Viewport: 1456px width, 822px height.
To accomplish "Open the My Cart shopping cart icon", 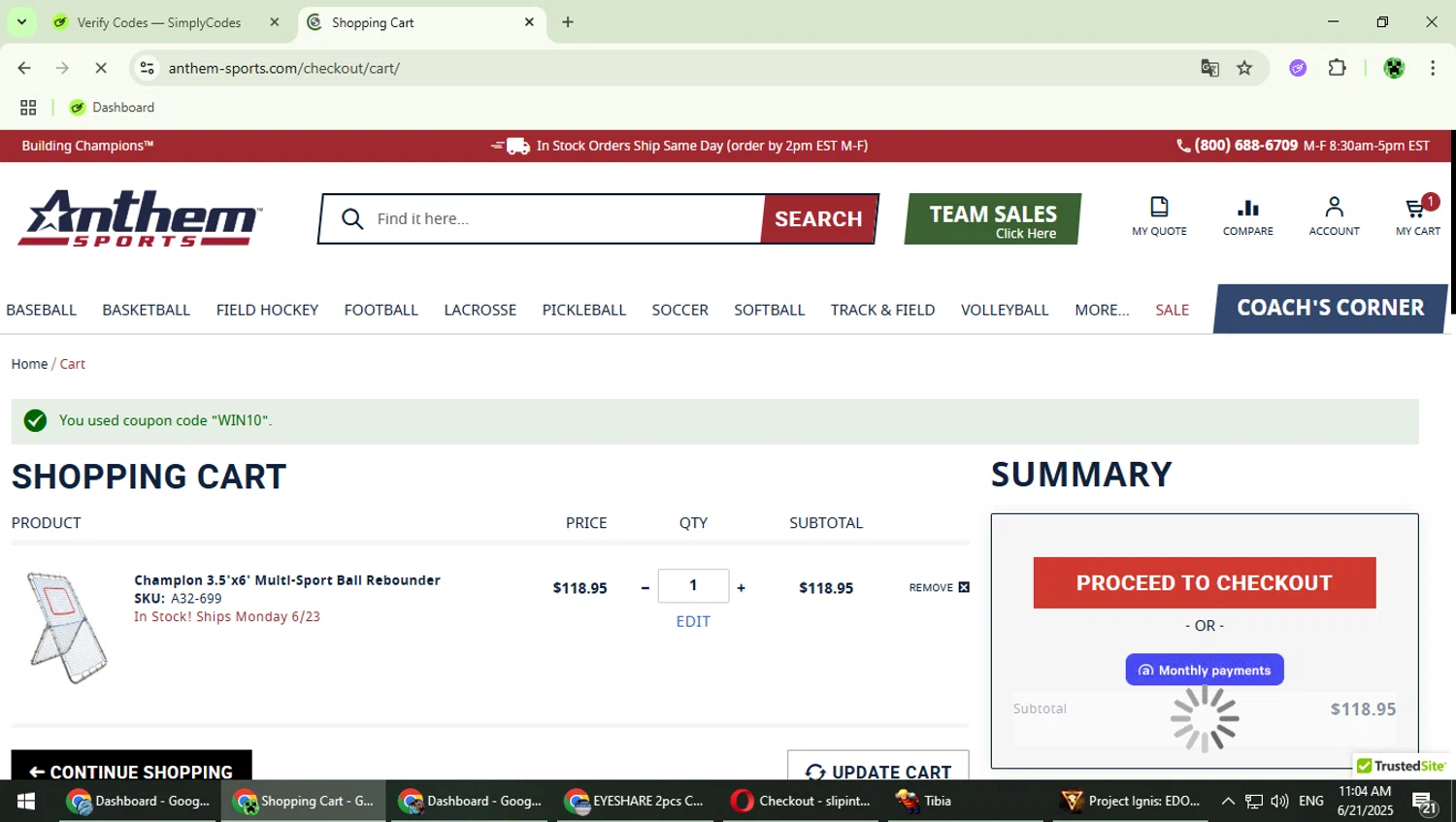I will (x=1417, y=207).
